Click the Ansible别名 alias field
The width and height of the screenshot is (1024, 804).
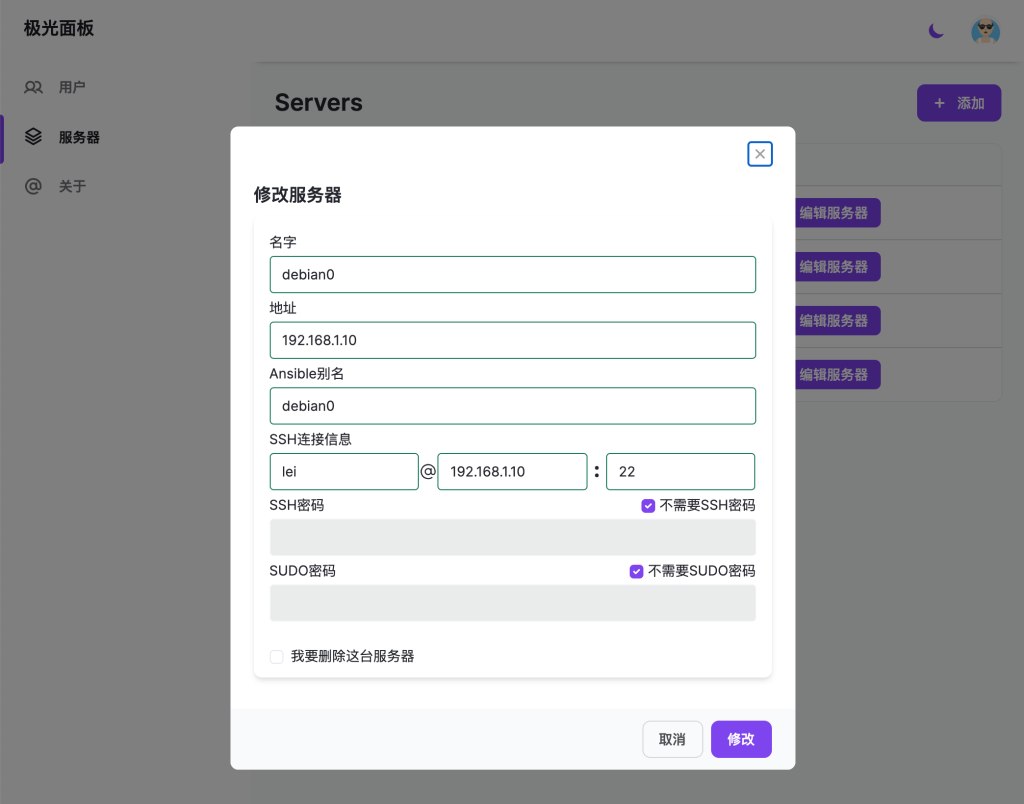512,405
